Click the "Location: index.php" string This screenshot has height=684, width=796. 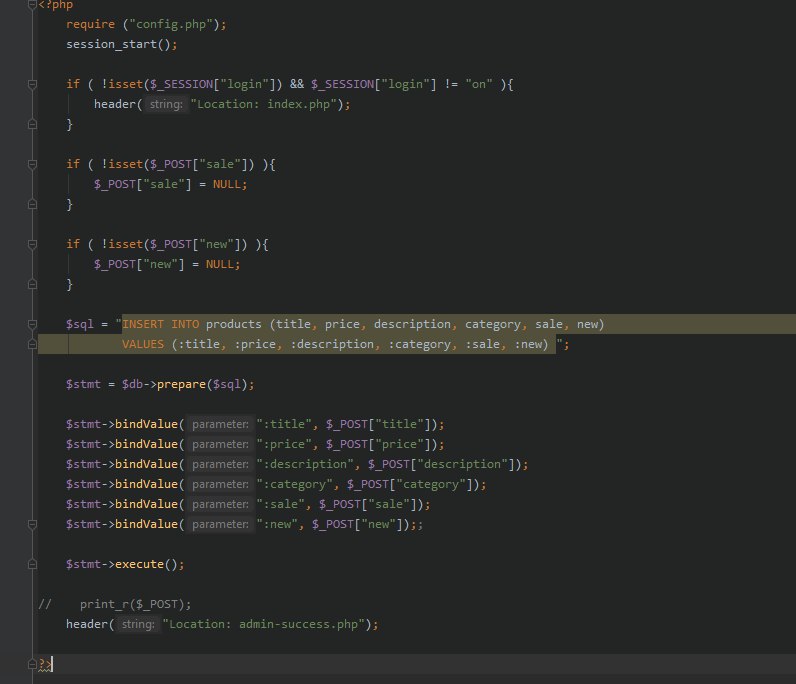coord(264,104)
